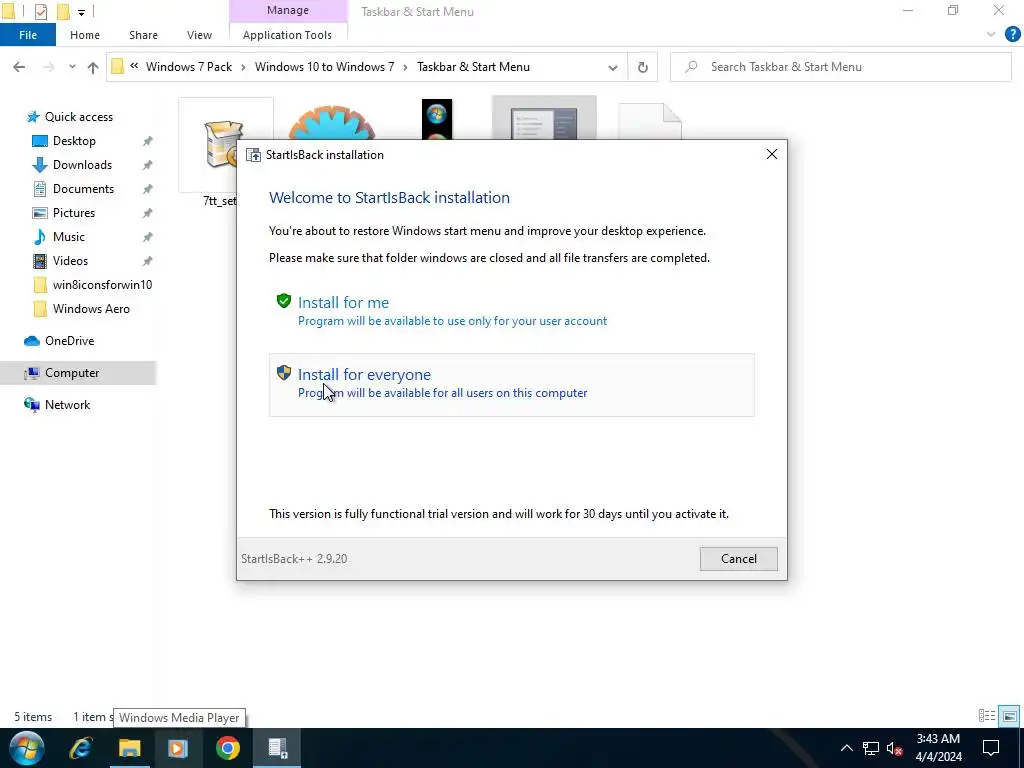Open recent locations dropdown arrow
1024x768 pixels.
(72, 67)
